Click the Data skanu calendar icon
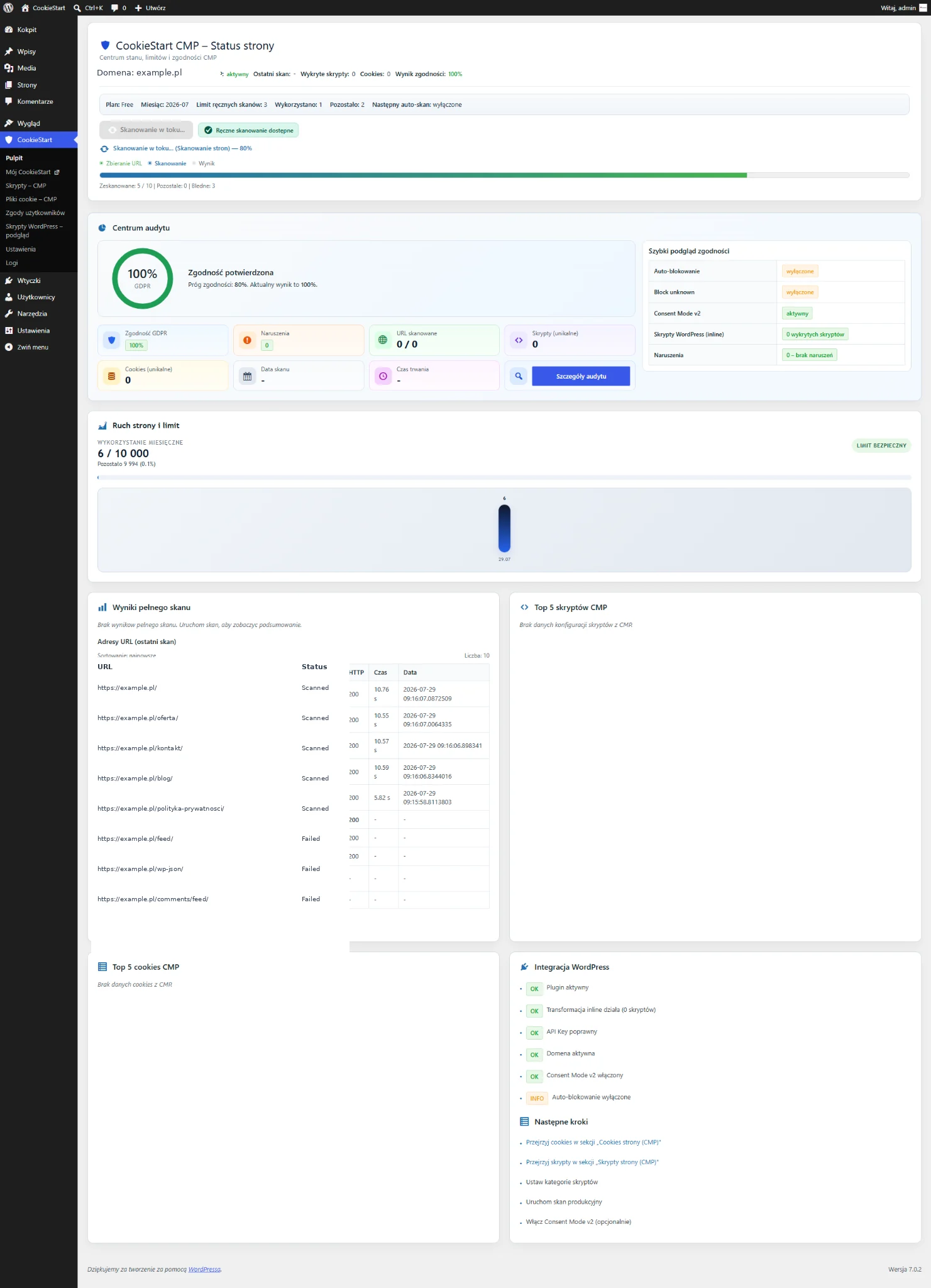 point(248,376)
